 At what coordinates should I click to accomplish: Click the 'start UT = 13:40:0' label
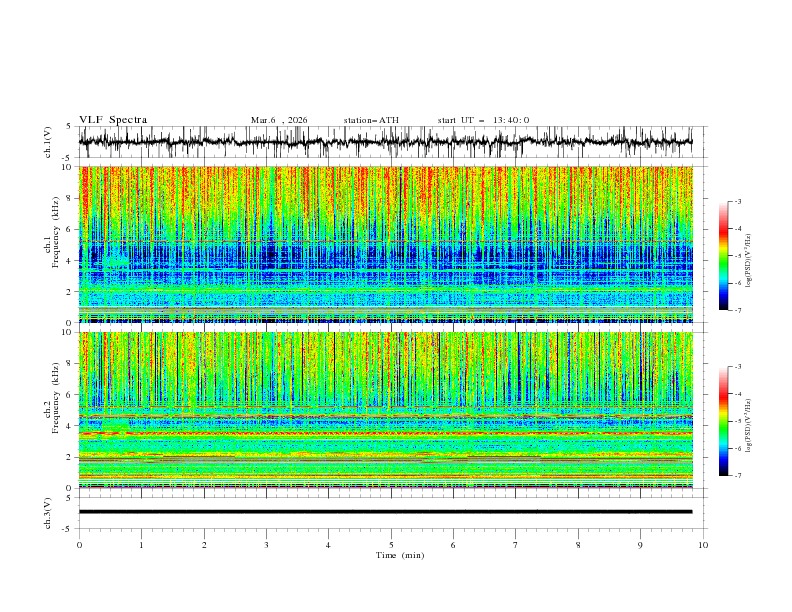coord(483,120)
